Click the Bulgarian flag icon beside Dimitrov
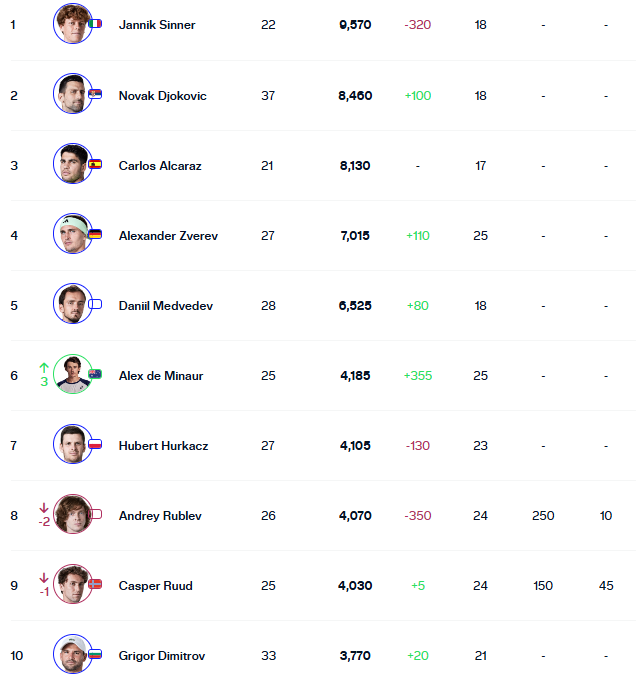 tap(95, 654)
